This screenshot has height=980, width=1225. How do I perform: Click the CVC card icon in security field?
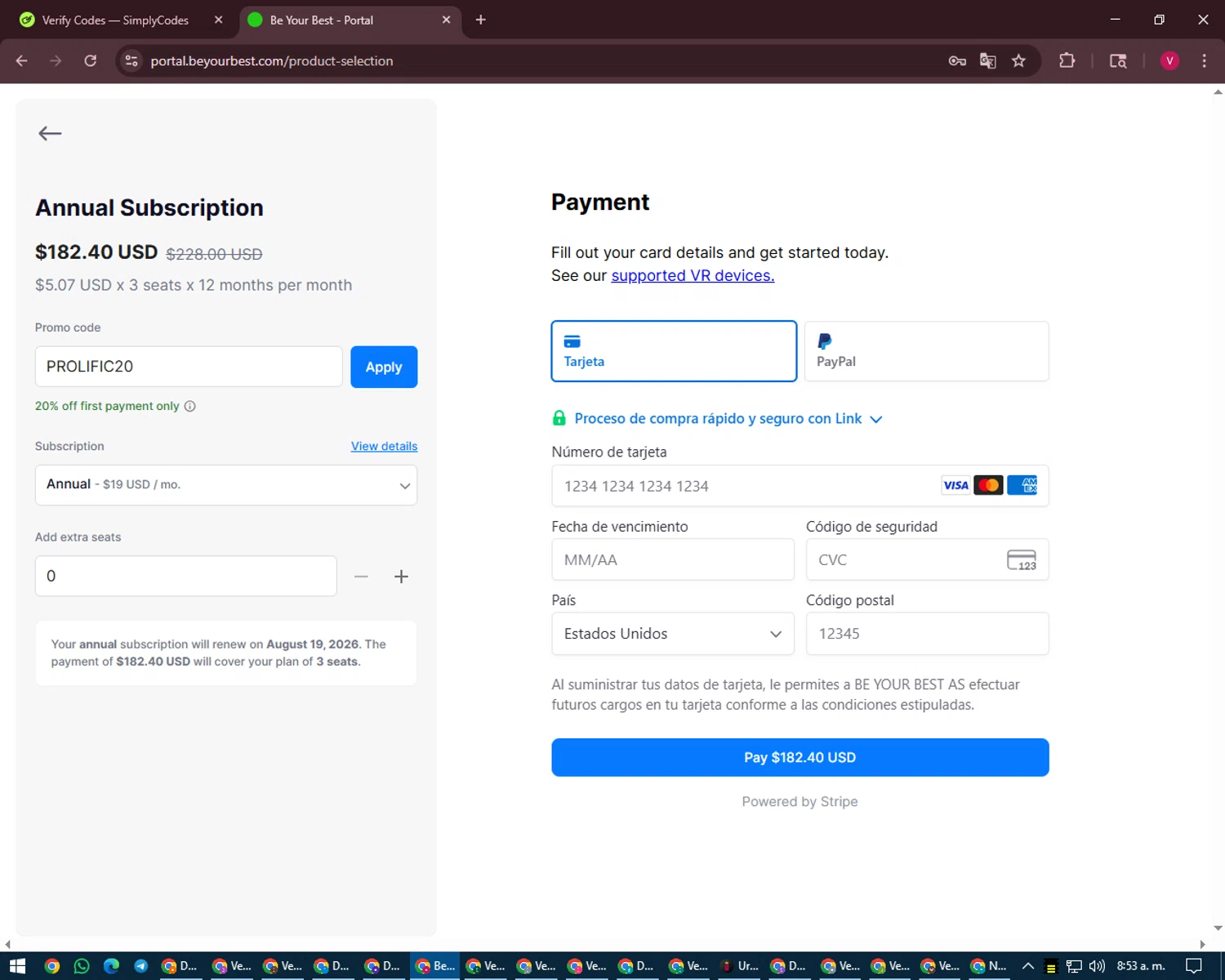tap(1022, 559)
